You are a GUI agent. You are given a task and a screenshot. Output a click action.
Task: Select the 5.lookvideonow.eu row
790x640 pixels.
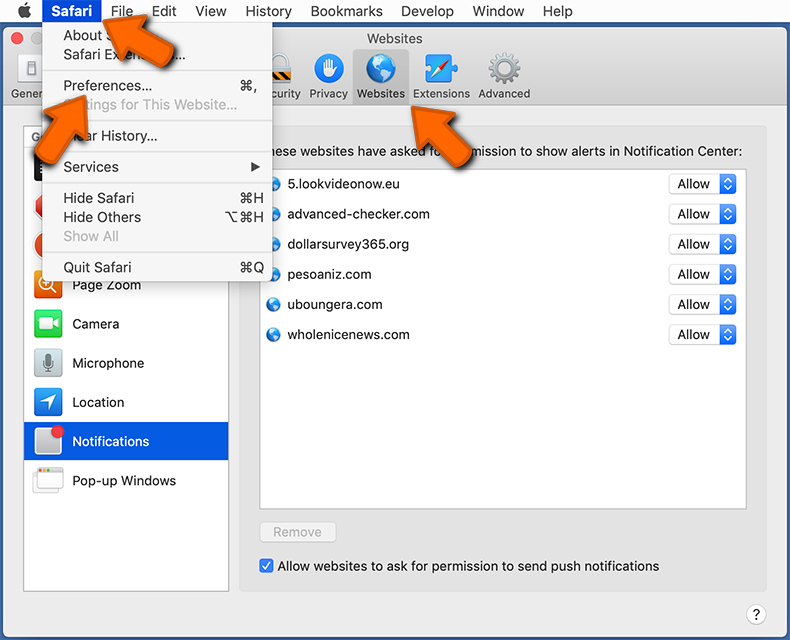click(x=503, y=184)
